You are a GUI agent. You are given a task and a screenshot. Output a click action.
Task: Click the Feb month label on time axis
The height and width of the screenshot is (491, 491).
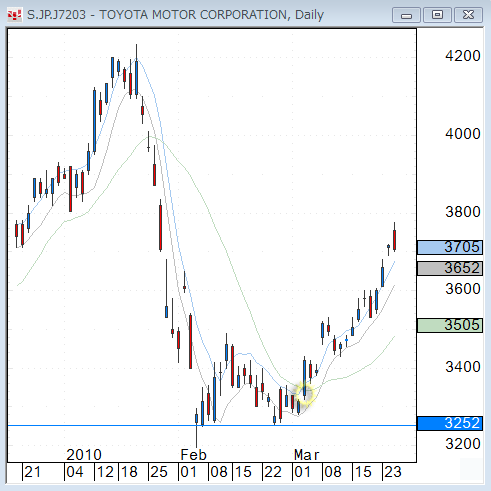(193, 455)
